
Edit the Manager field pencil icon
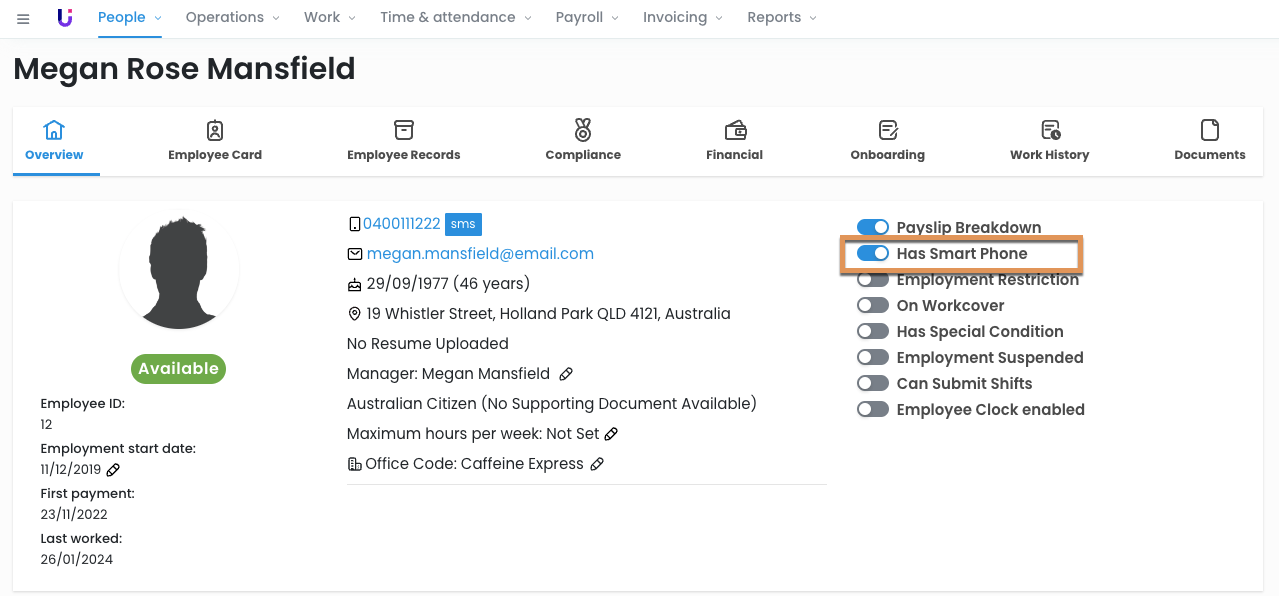[566, 374]
